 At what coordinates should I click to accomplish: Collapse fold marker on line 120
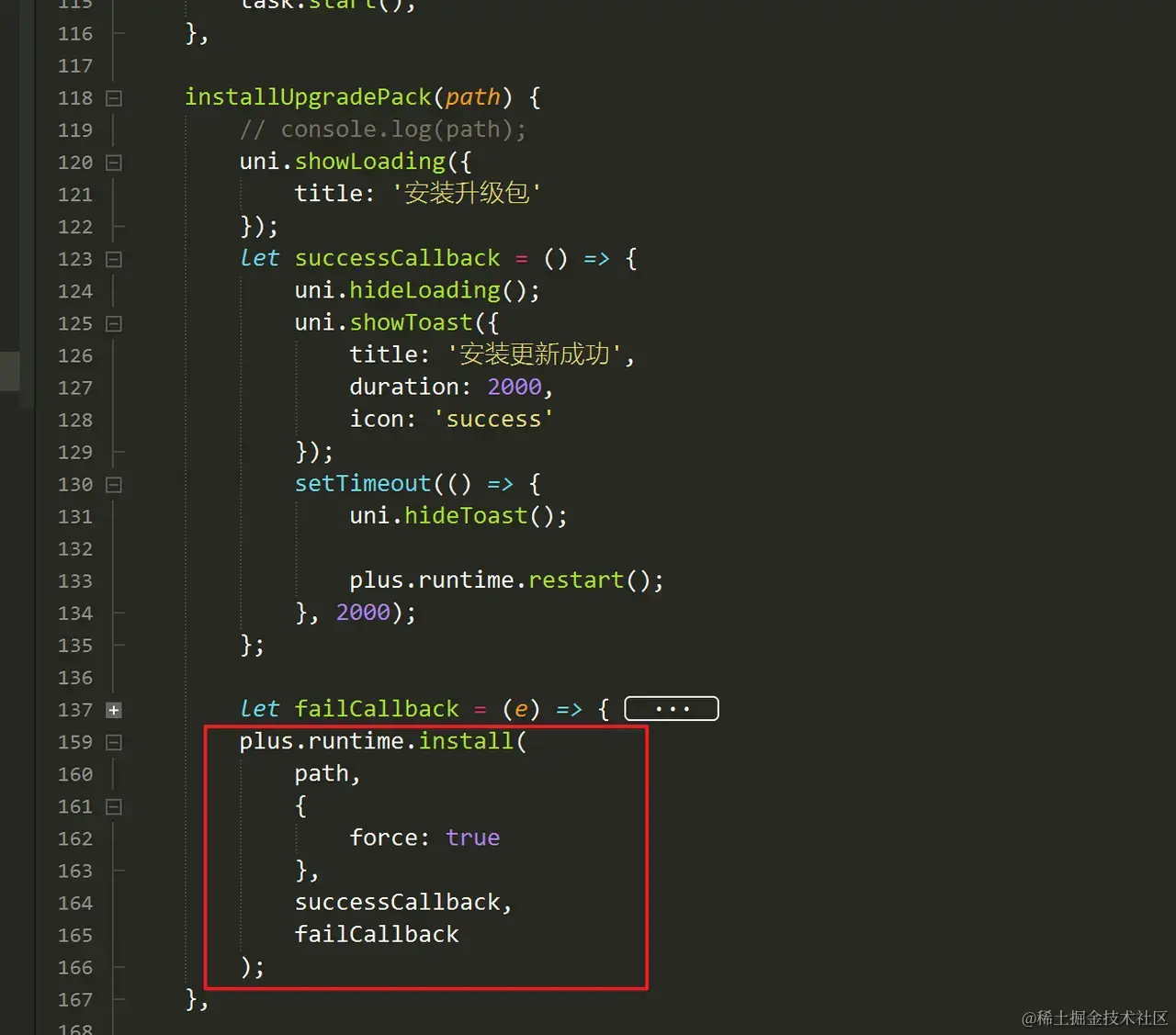(114, 163)
